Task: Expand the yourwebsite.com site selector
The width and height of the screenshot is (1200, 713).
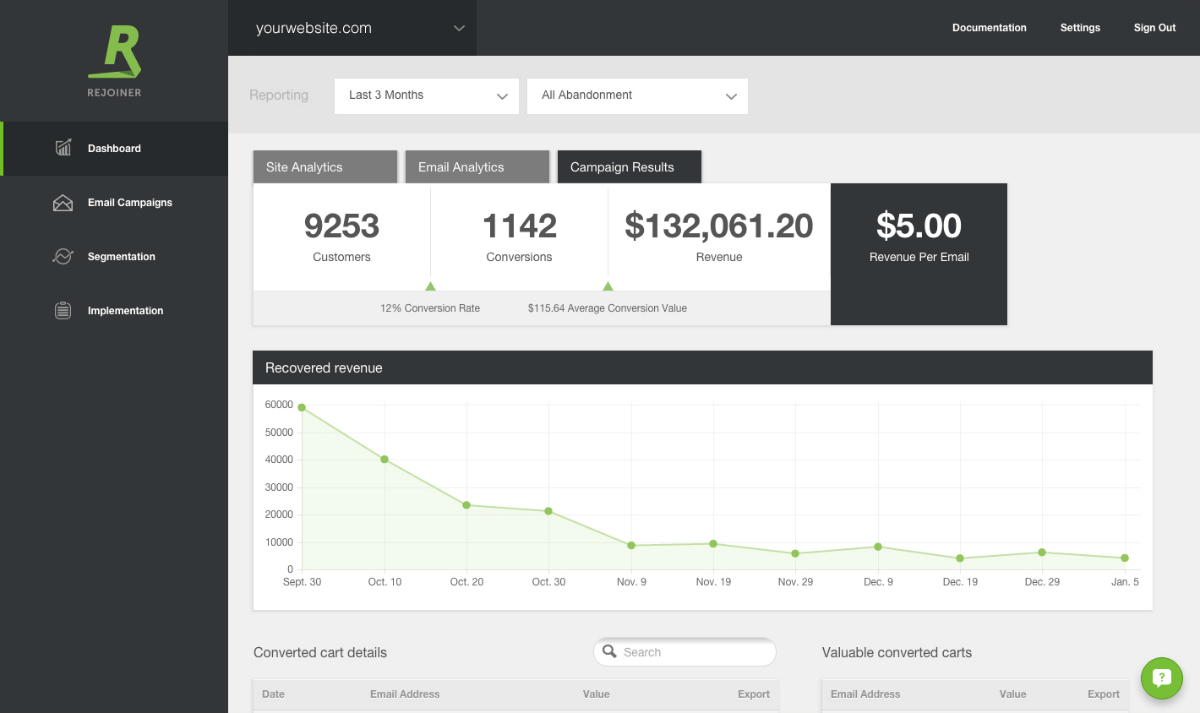Action: pos(352,28)
